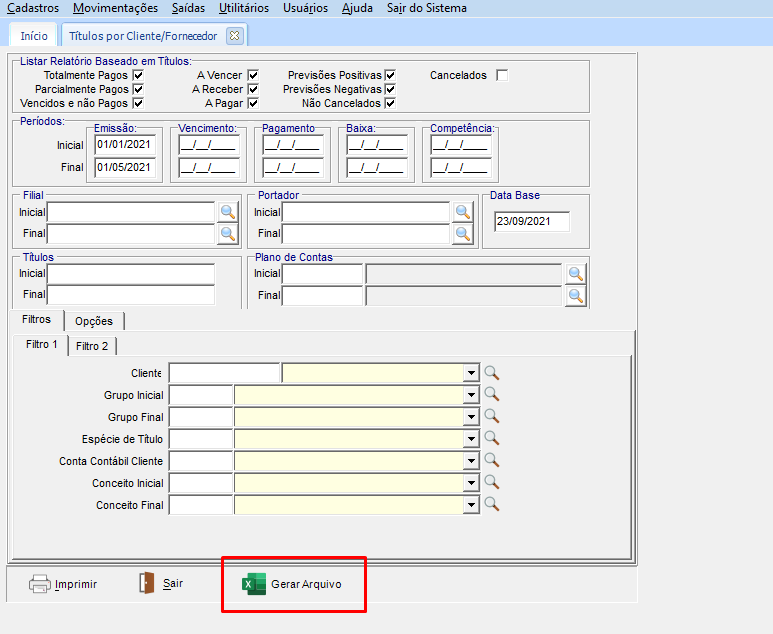
Task: Close the Títulos por Cliente/Fornecedor tab
Action: coord(235,36)
